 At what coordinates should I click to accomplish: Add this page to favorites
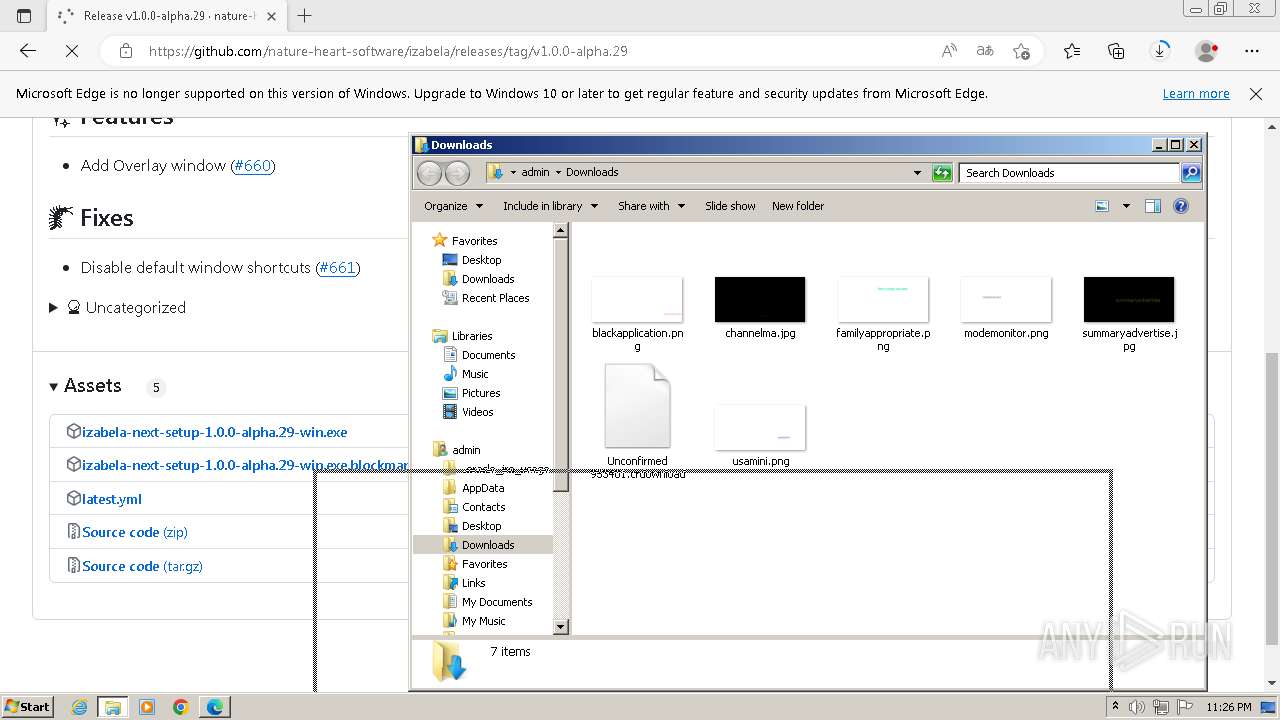click(x=1021, y=51)
